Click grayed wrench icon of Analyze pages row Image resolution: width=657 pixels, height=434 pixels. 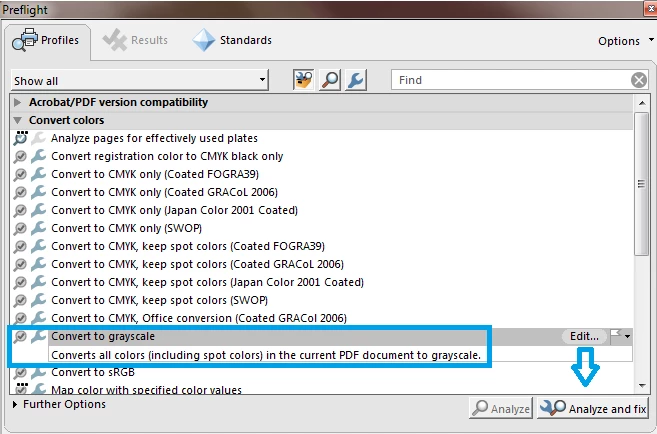(39, 138)
